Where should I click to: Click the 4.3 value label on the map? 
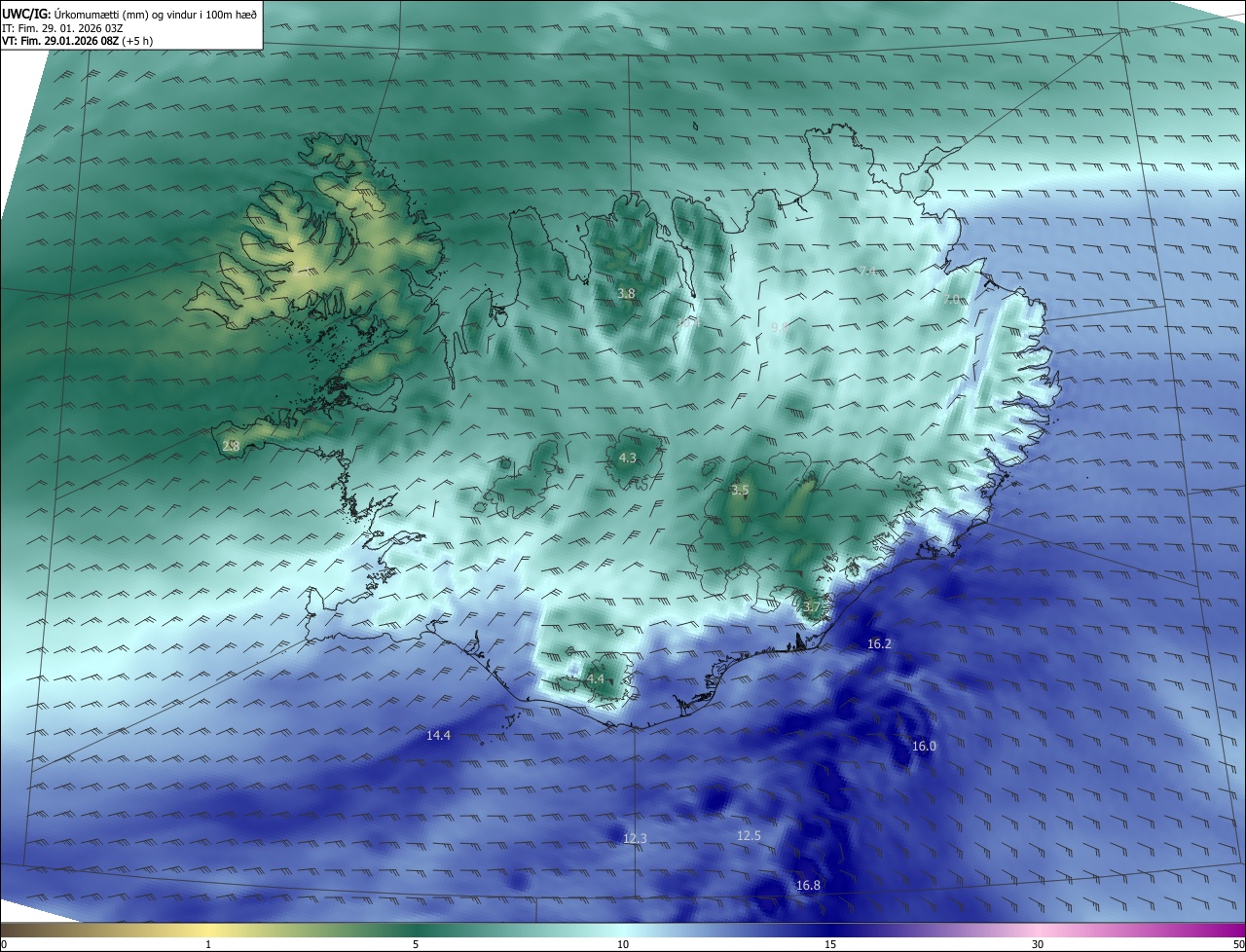pyautogui.click(x=628, y=458)
